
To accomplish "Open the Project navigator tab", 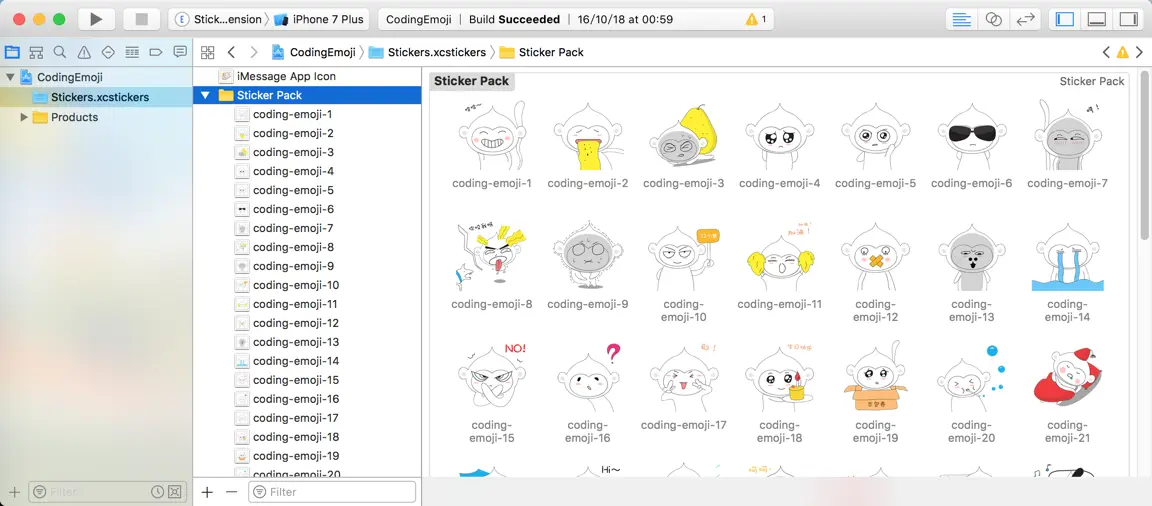I will [x=12, y=52].
